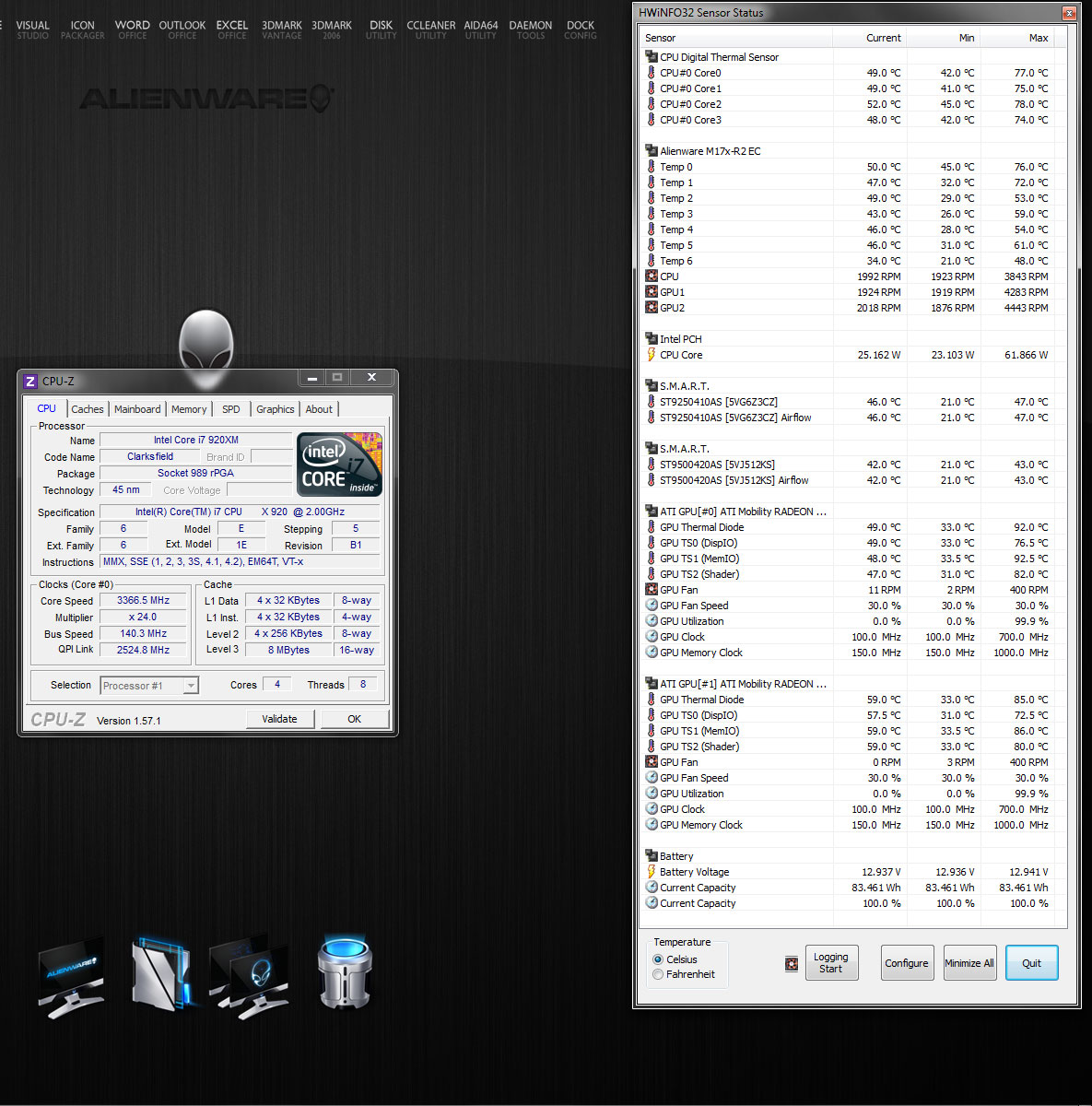Collapse the Alienware M17x-R2 EC group
The height and width of the screenshot is (1106, 1092).
[x=652, y=151]
